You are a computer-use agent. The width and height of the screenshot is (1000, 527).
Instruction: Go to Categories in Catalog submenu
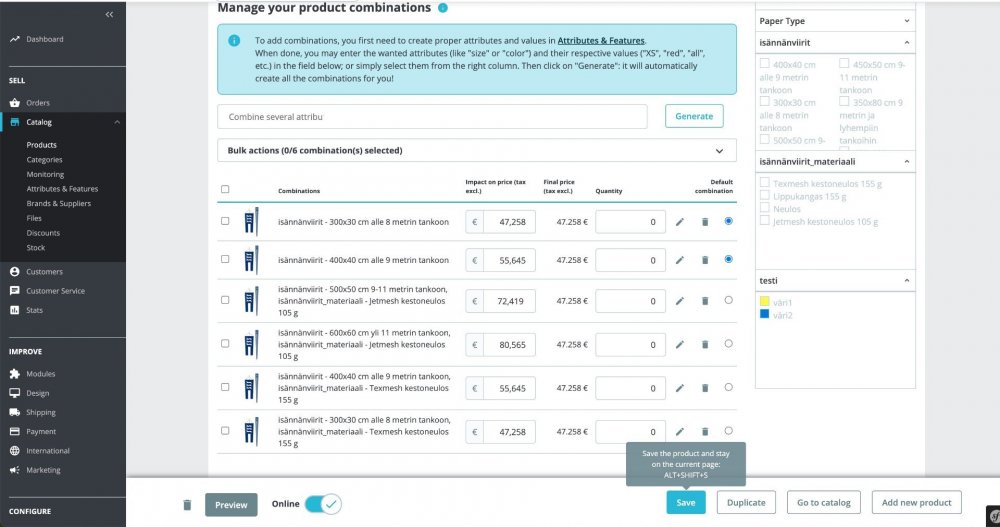click(45, 160)
